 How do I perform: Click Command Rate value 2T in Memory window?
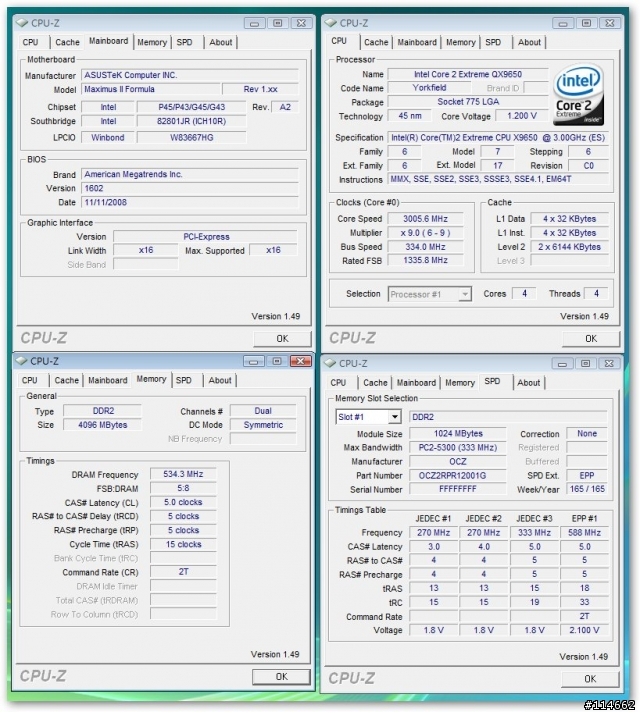click(x=183, y=572)
